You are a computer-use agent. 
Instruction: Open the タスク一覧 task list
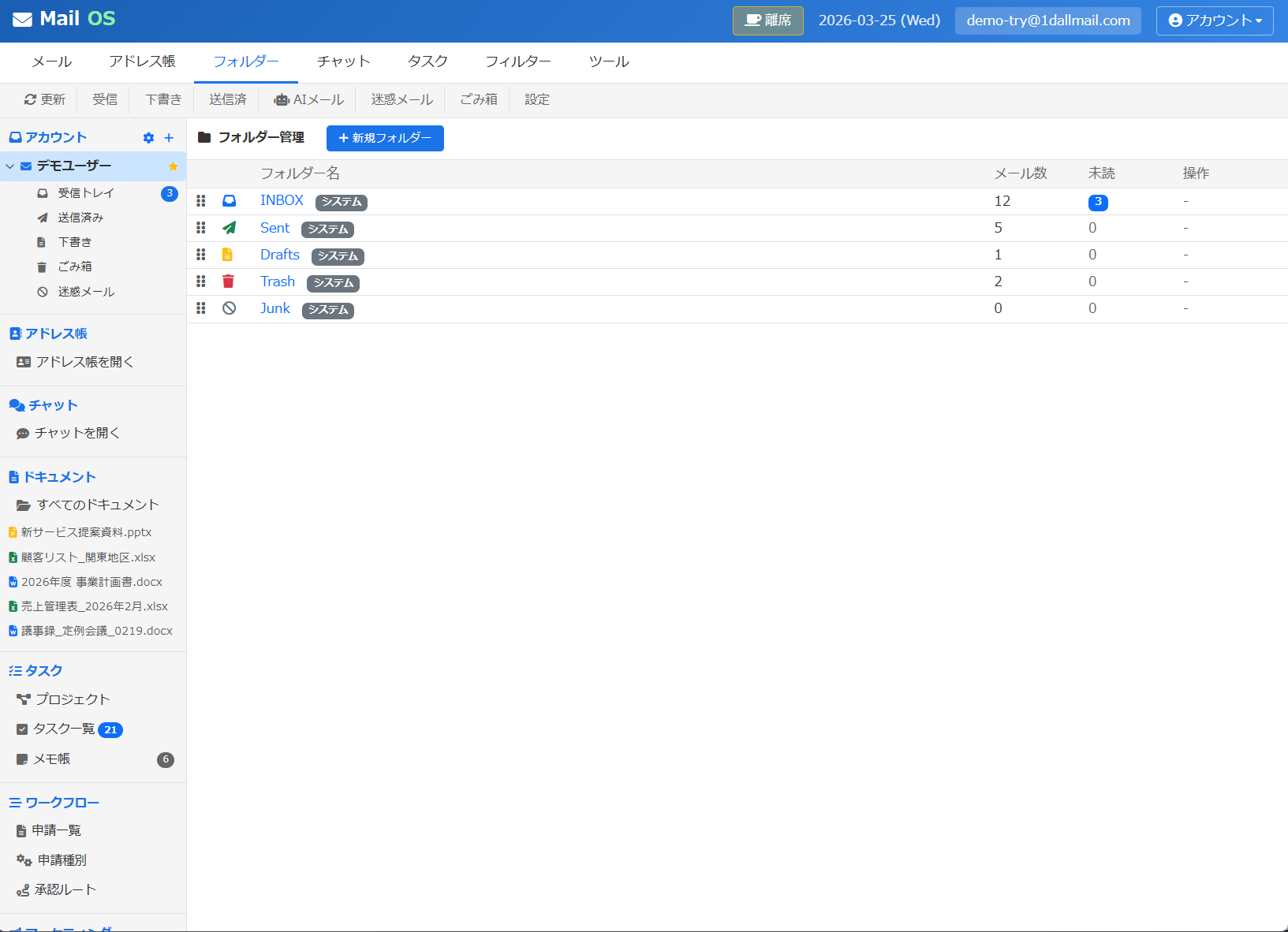64,729
